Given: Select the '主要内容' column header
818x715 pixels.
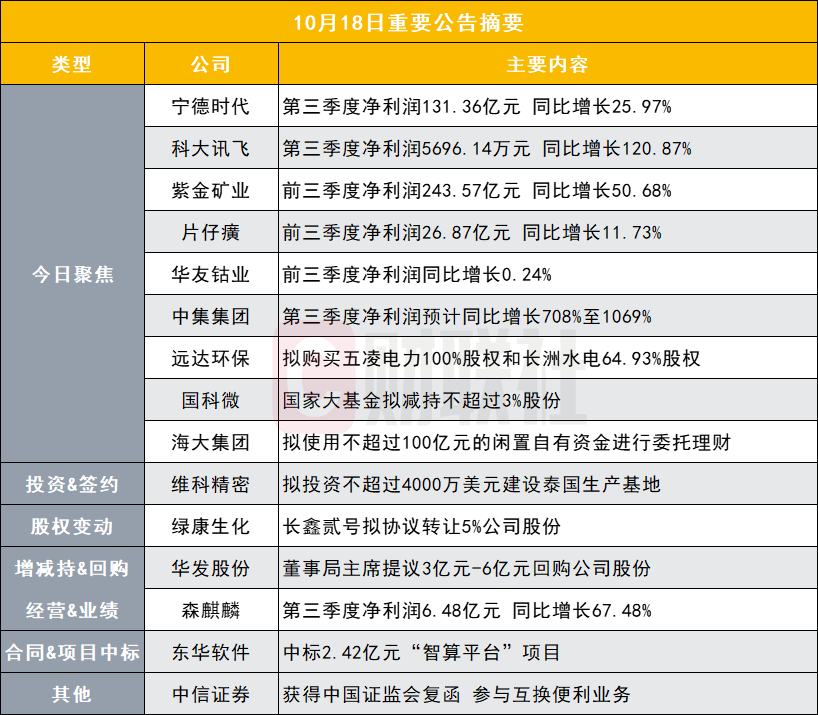Looking at the screenshot, I should (x=547, y=64).
